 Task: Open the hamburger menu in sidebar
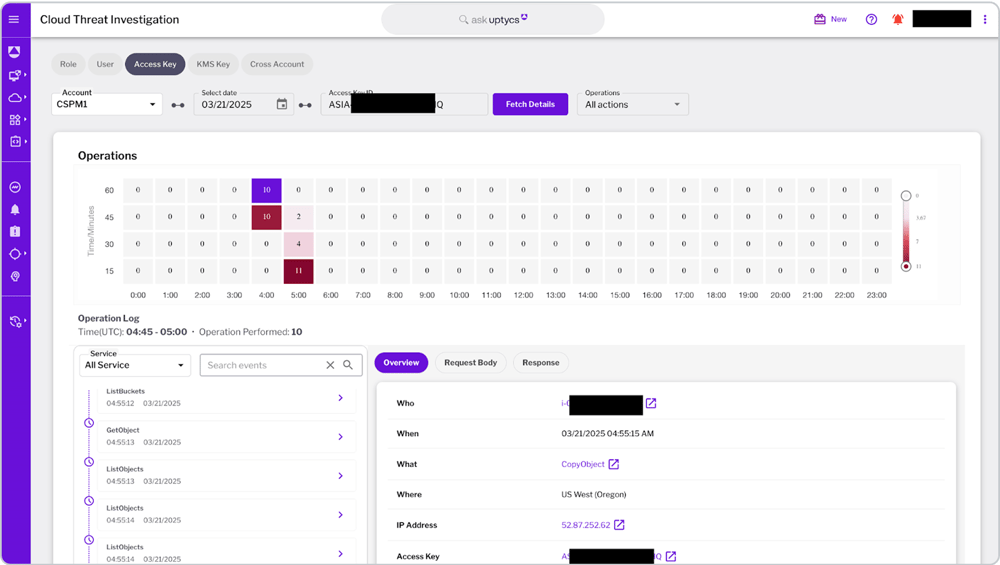point(14,19)
